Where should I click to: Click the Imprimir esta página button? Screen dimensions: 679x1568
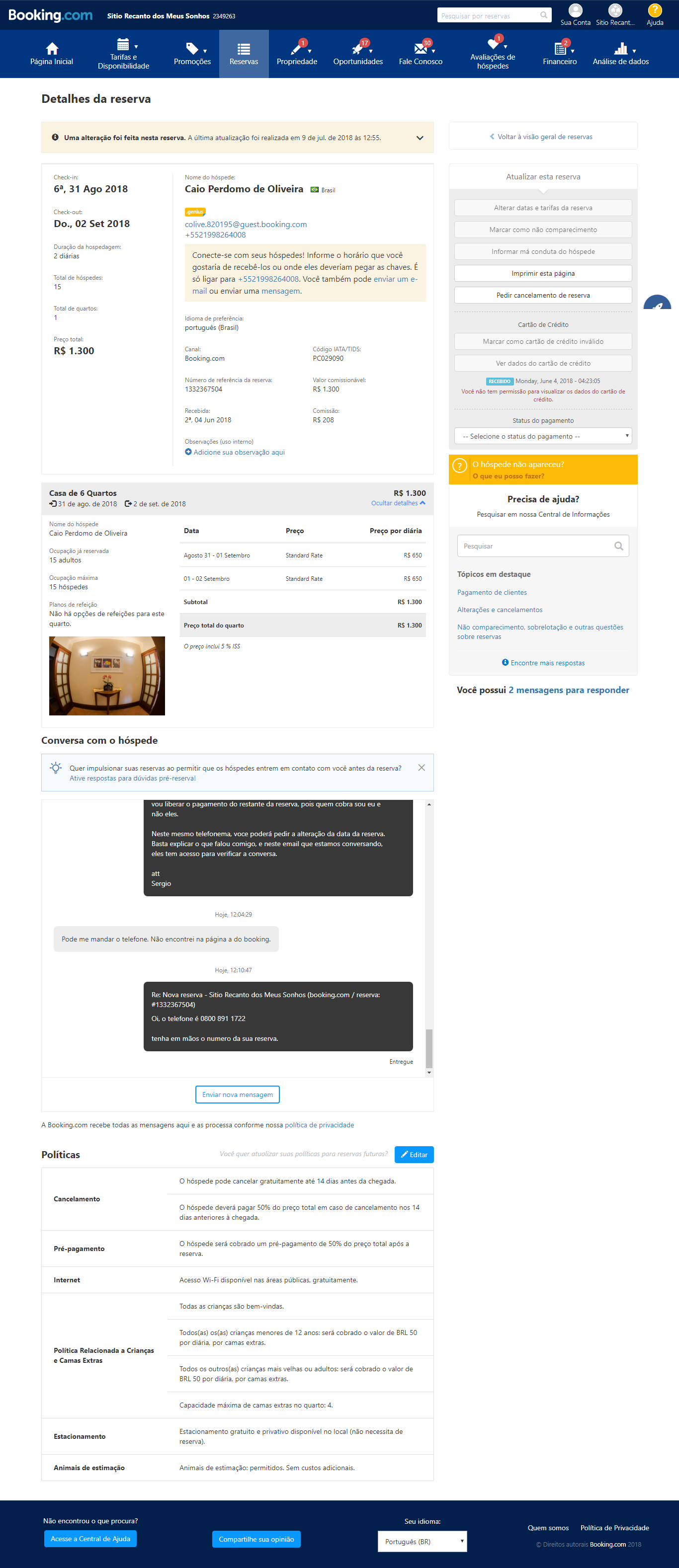(543, 273)
